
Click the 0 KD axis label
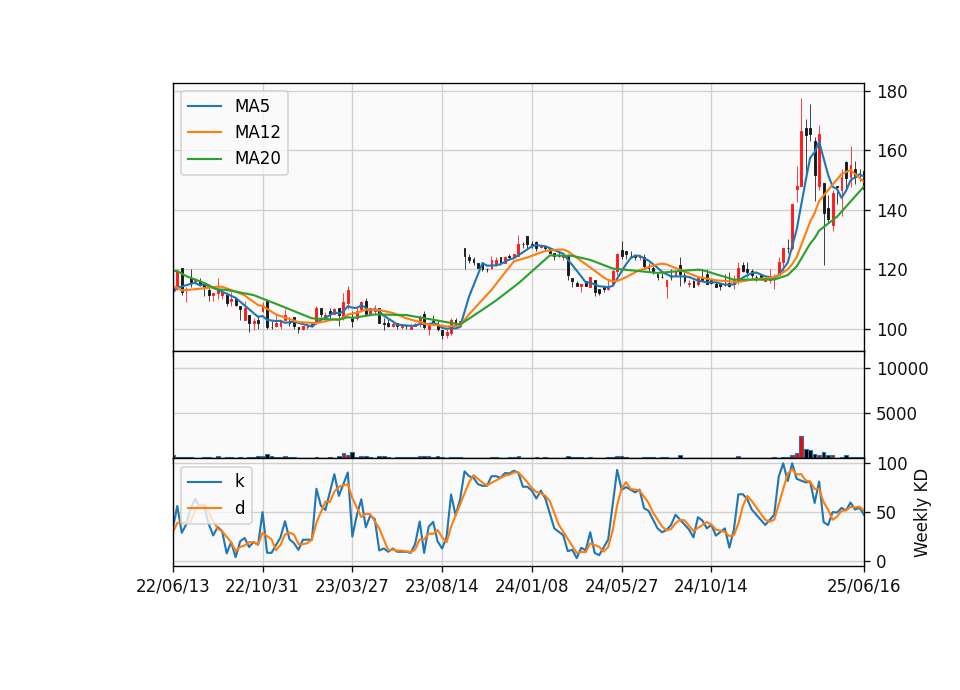pyautogui.click(x=882, y=561)
